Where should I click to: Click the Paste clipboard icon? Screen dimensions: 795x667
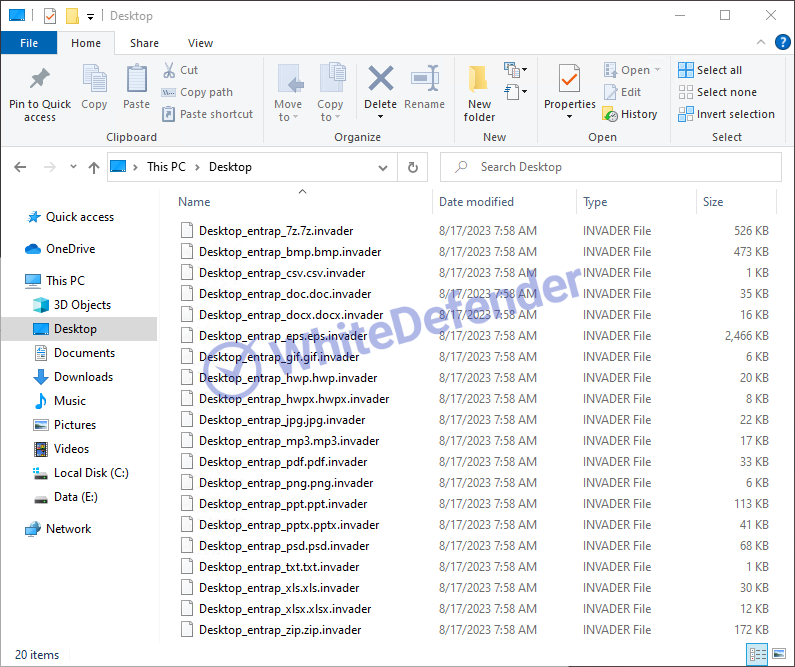136,78
